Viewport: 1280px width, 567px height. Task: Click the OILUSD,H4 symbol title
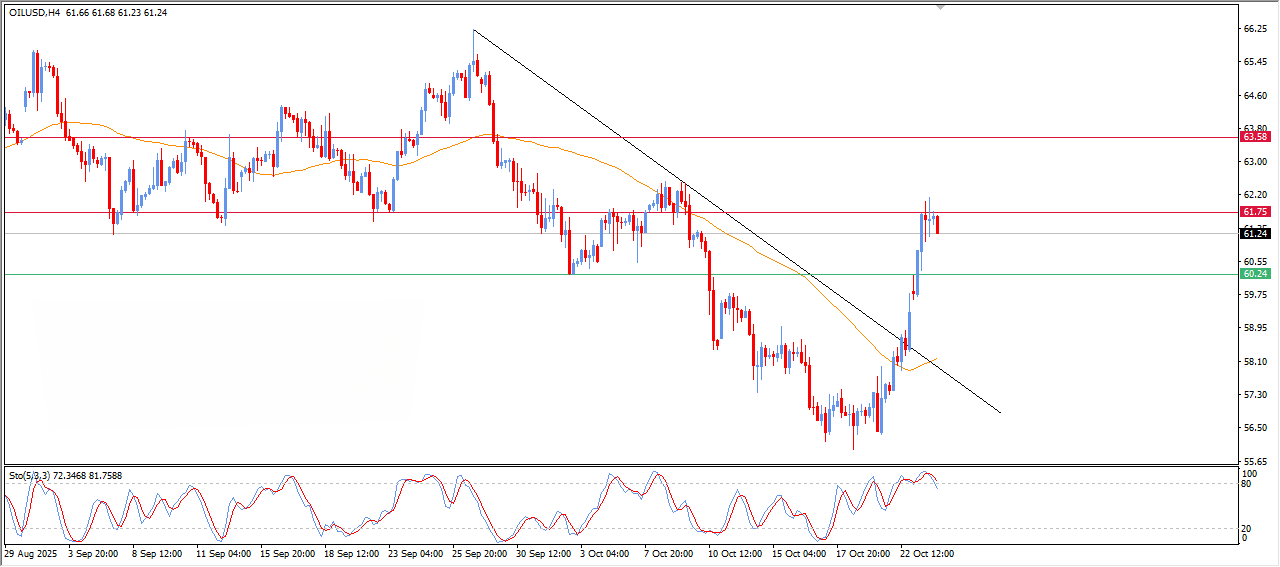tap(34, 12)
